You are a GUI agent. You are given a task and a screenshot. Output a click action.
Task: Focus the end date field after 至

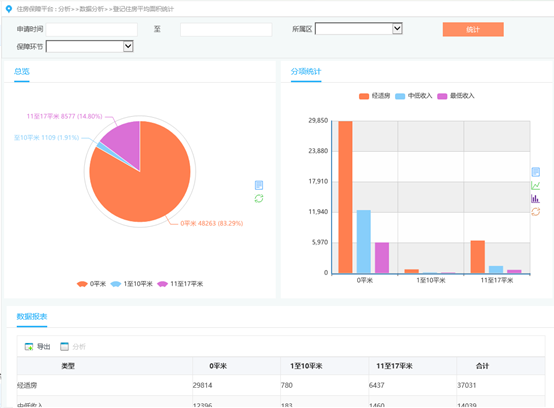pyautogui.click(x=226, y=29)
